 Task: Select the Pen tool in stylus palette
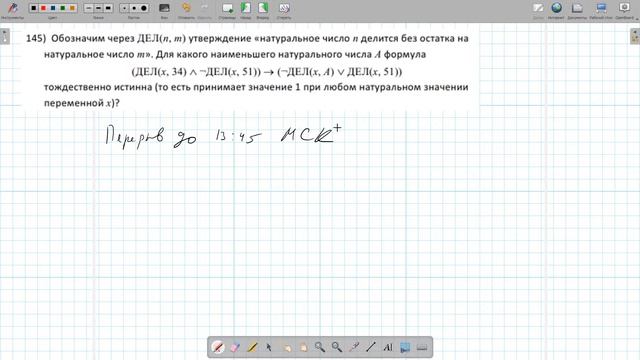218,347
